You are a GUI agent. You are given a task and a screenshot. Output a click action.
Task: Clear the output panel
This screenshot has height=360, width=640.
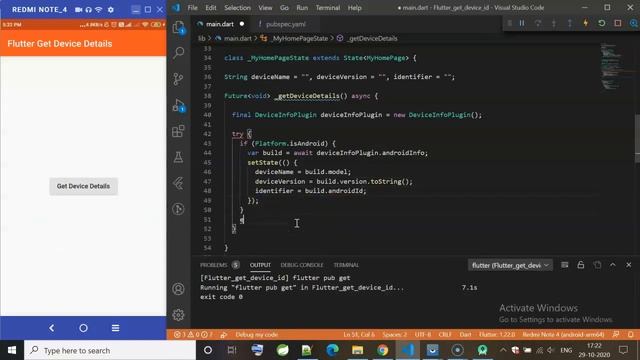(564, 265)
